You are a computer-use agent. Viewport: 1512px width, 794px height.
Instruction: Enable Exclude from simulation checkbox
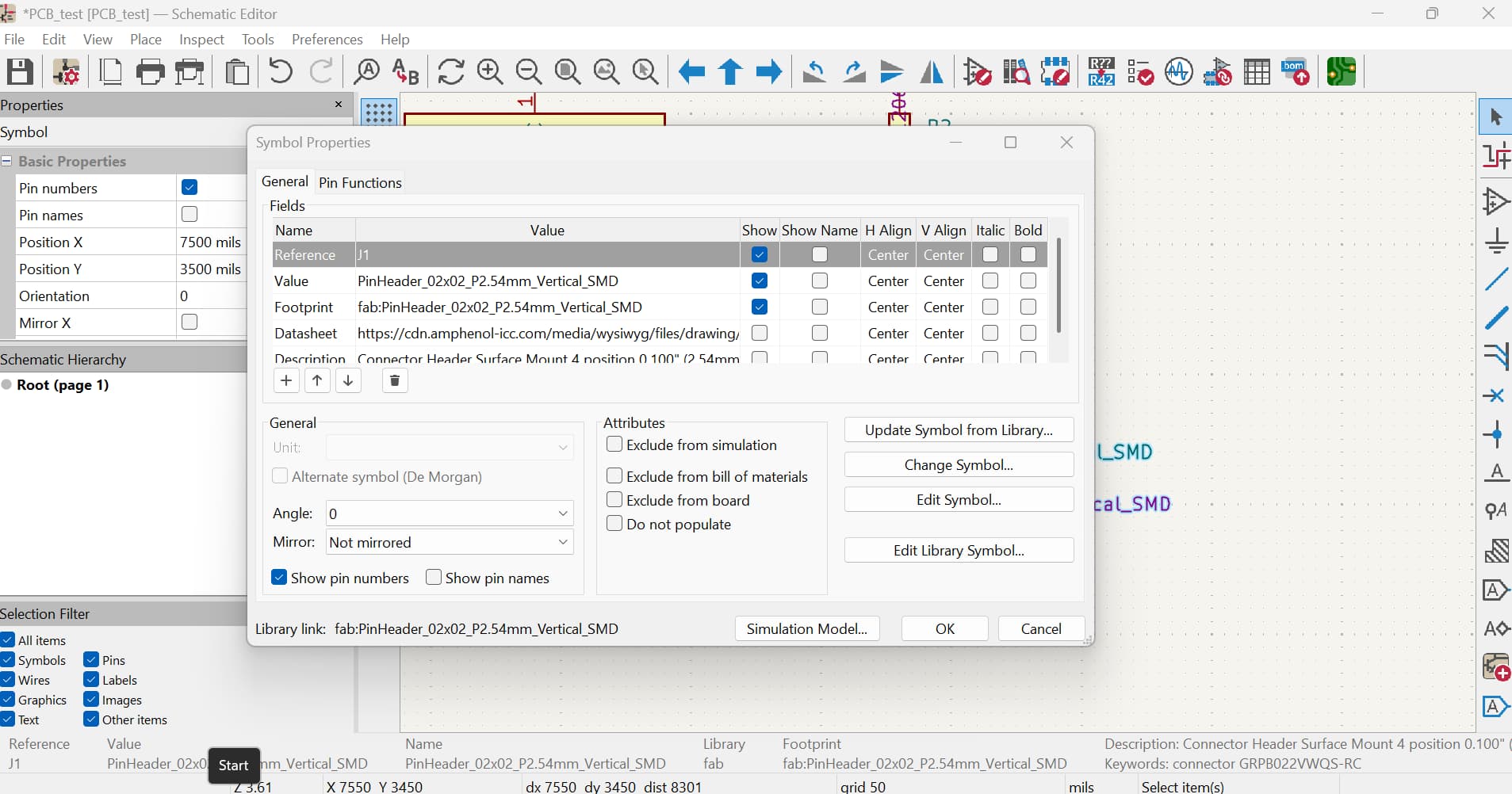tap(614, 445)
